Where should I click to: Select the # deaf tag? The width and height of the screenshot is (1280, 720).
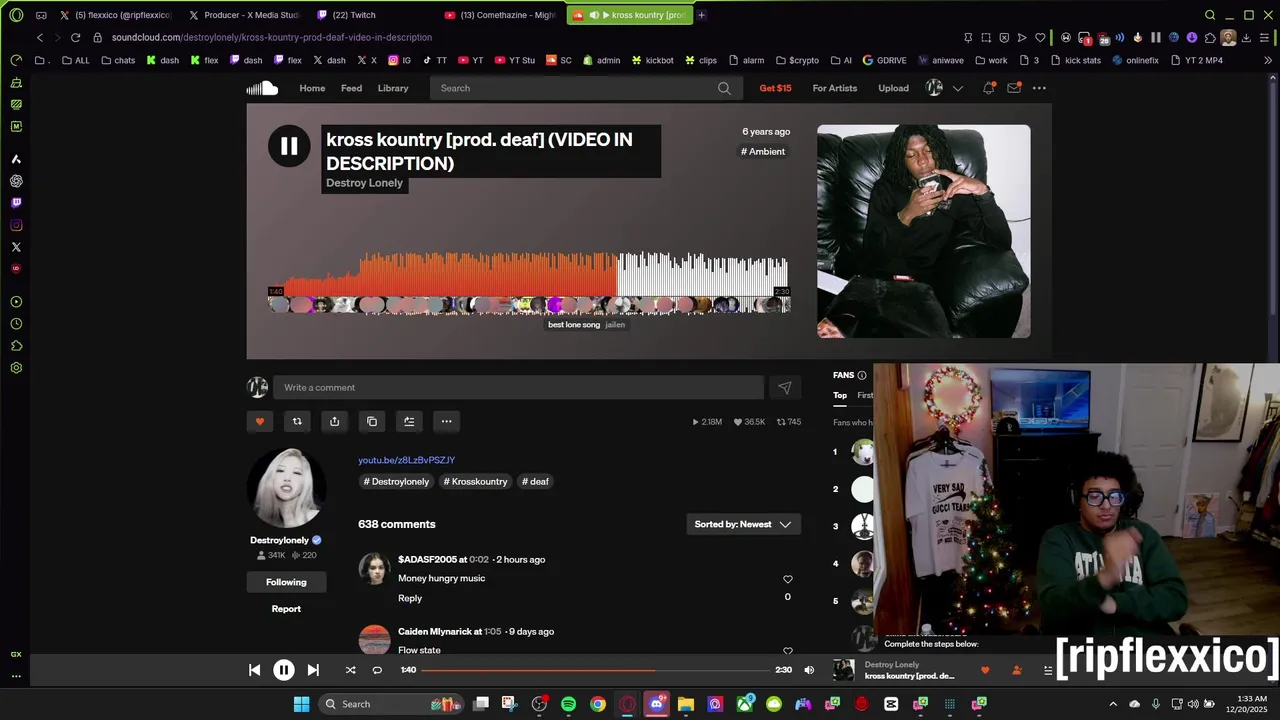535,482
